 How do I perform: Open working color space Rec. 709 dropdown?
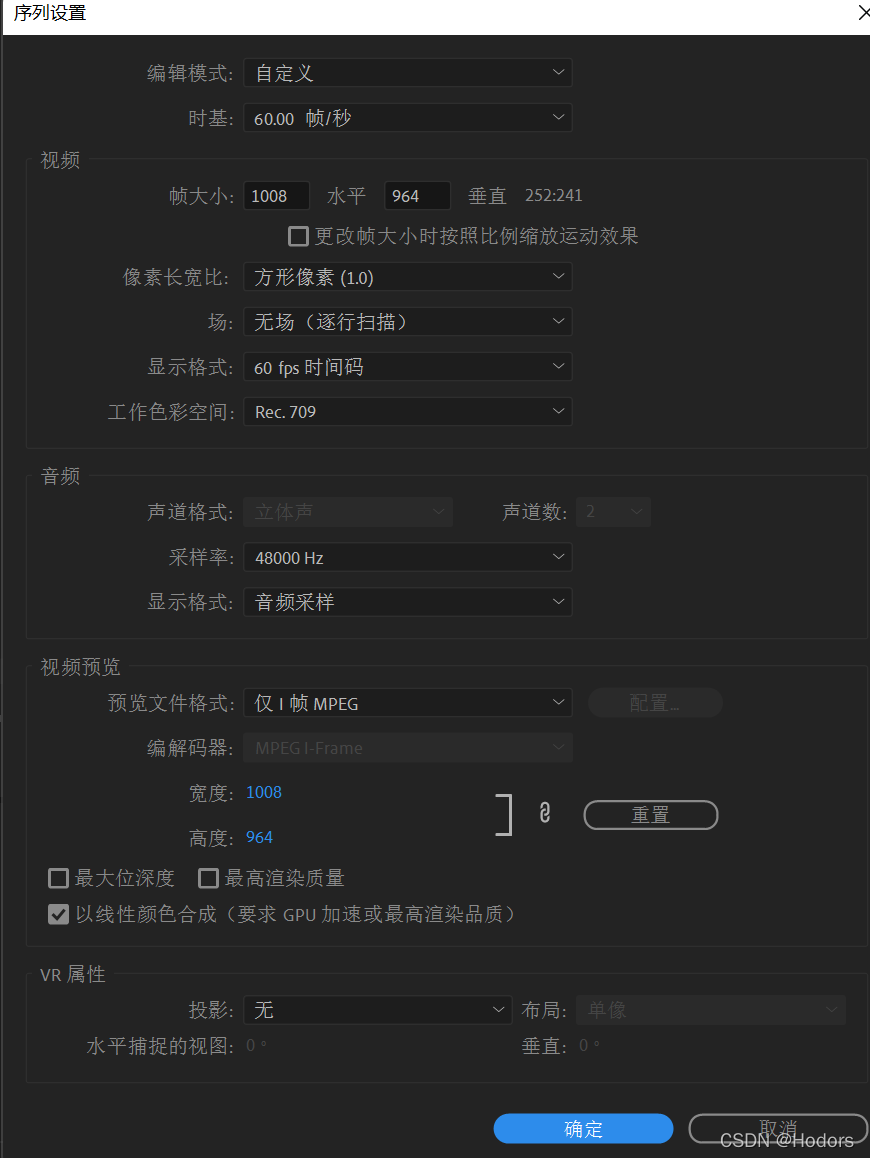pyautogui.click(x=408, y=411)
